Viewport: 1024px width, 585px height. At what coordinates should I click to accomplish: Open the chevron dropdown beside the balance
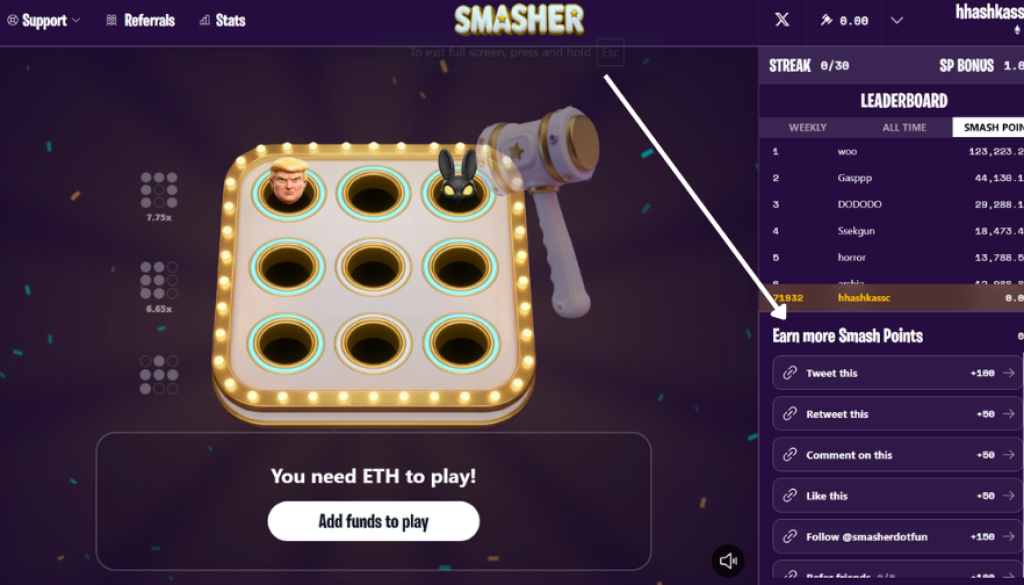tap(897, 20)
